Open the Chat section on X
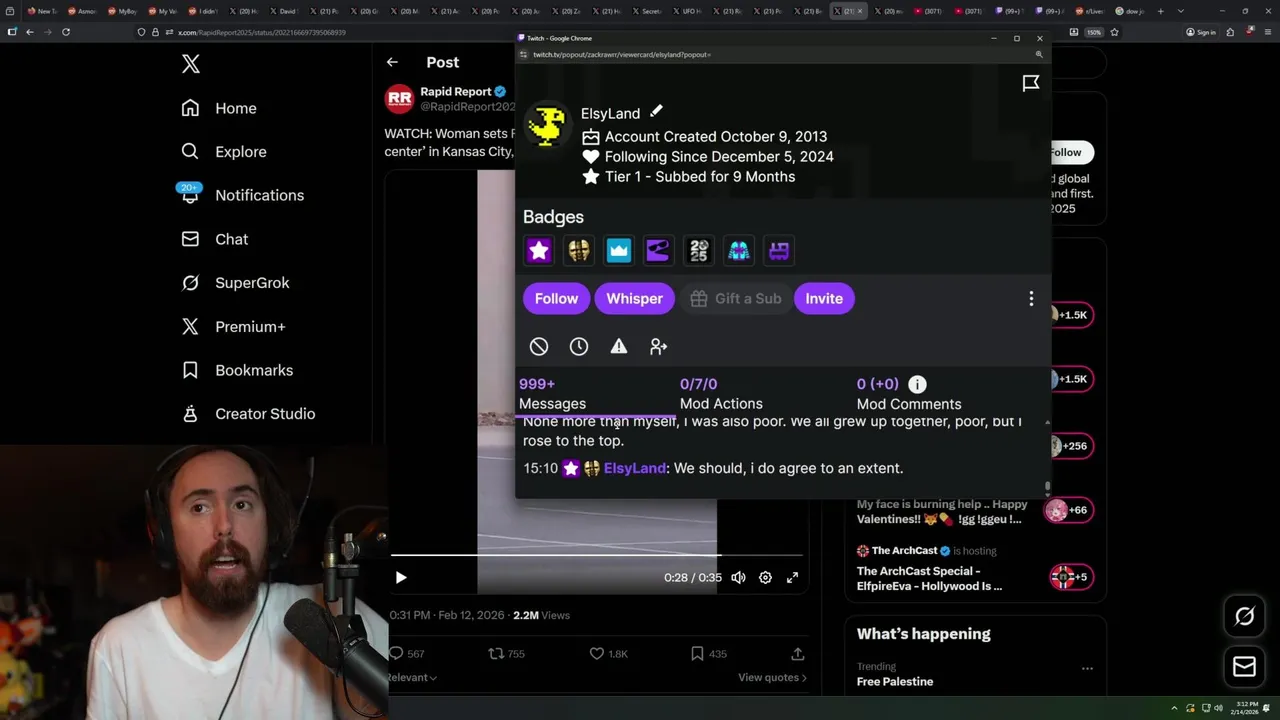Screen dimensions: 1280x720 [214, 239]
